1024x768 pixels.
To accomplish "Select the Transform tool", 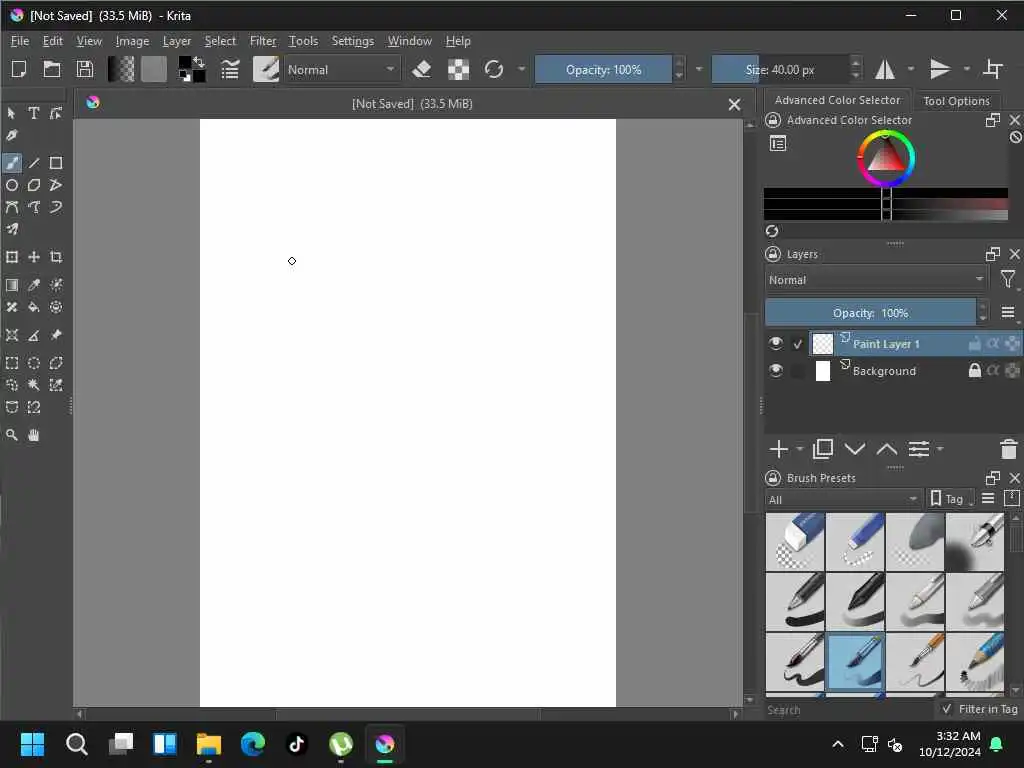I will (x=12, y=257).
